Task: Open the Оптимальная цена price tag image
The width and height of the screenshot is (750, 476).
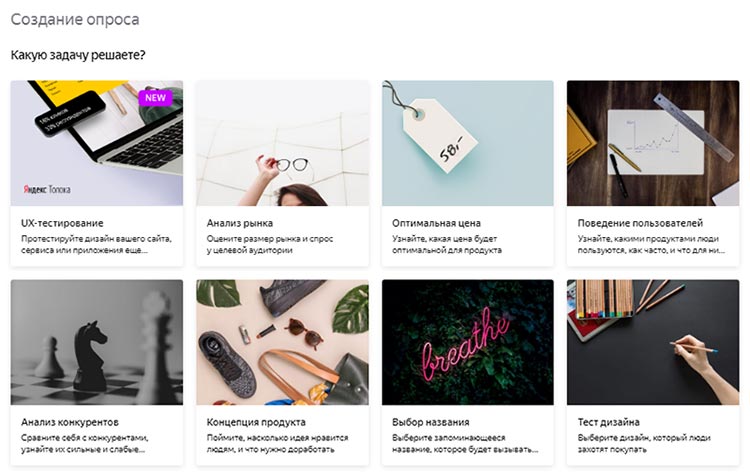Action: click(x=467, y=143)
